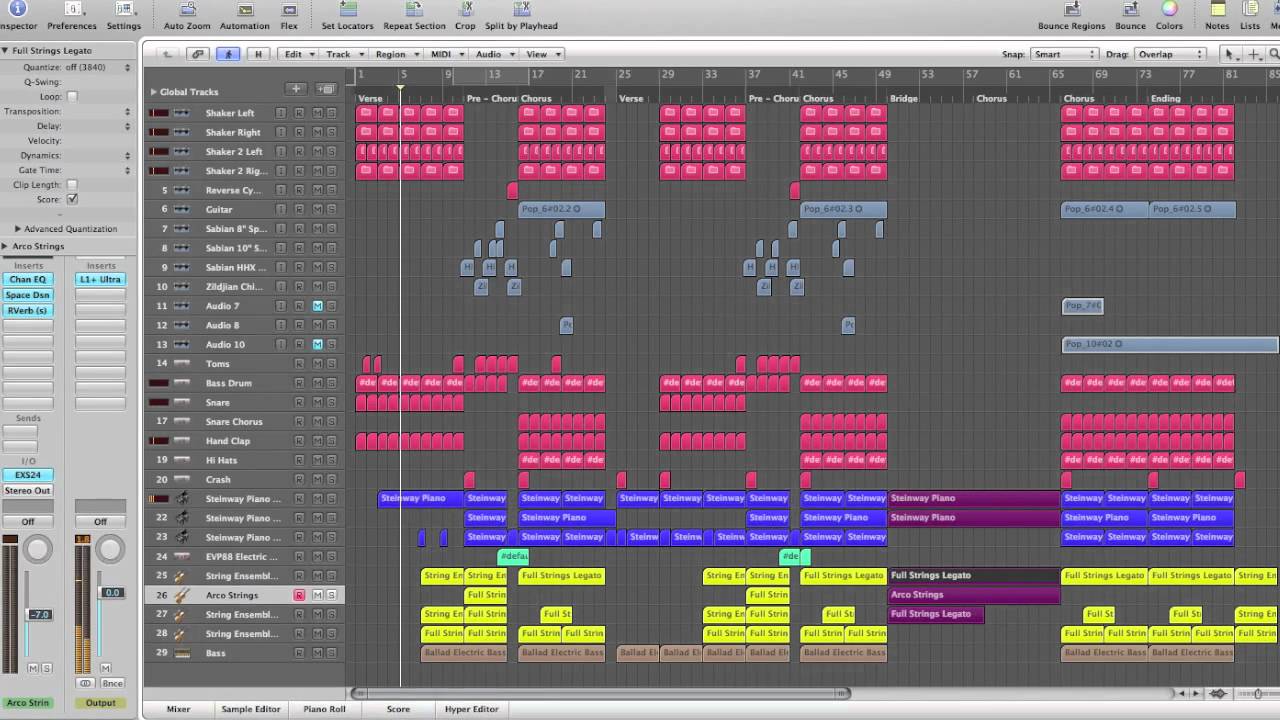This screenshot has height=720, width=1280.
Task: Unmute the Audio 7 track
Action: 318,306
